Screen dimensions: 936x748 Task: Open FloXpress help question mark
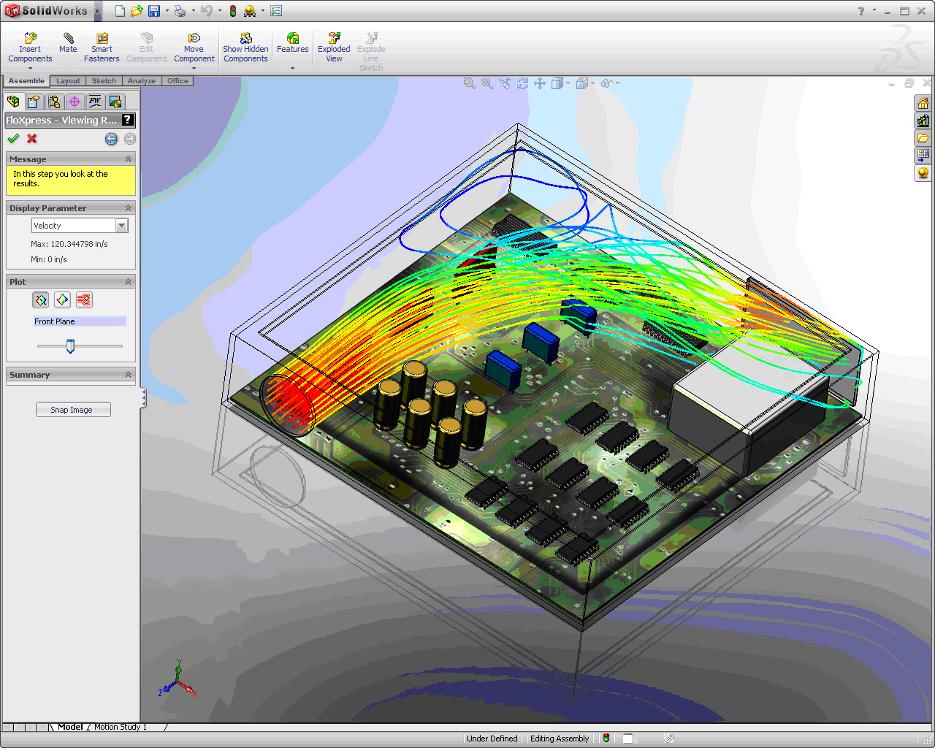click(x=127, y=119)
